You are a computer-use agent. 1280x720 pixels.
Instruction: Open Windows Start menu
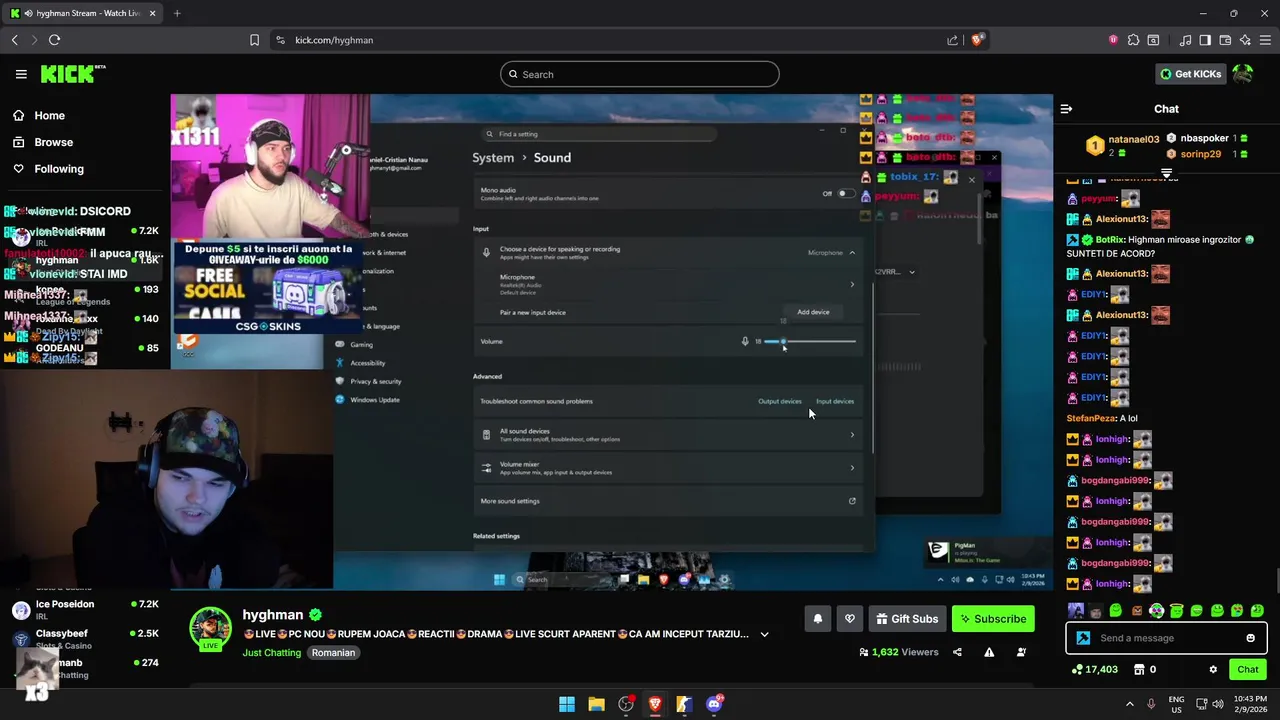pyautogui.click(x=567, y=704)
